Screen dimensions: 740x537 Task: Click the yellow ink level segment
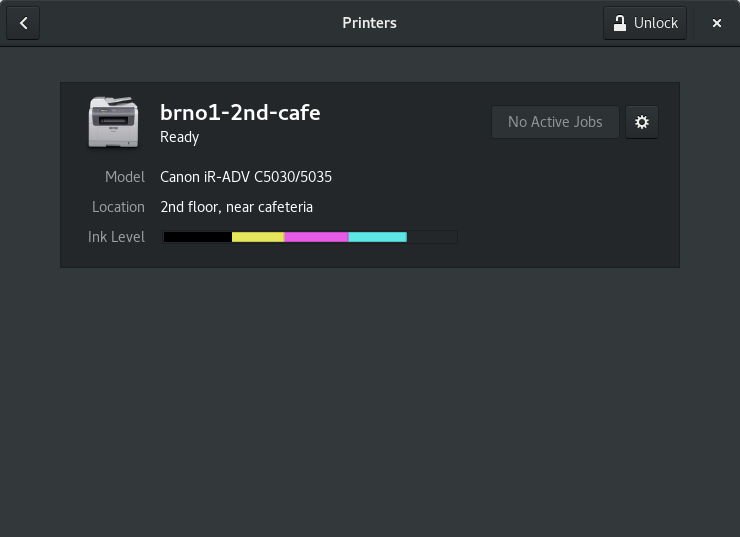[258, 237]
